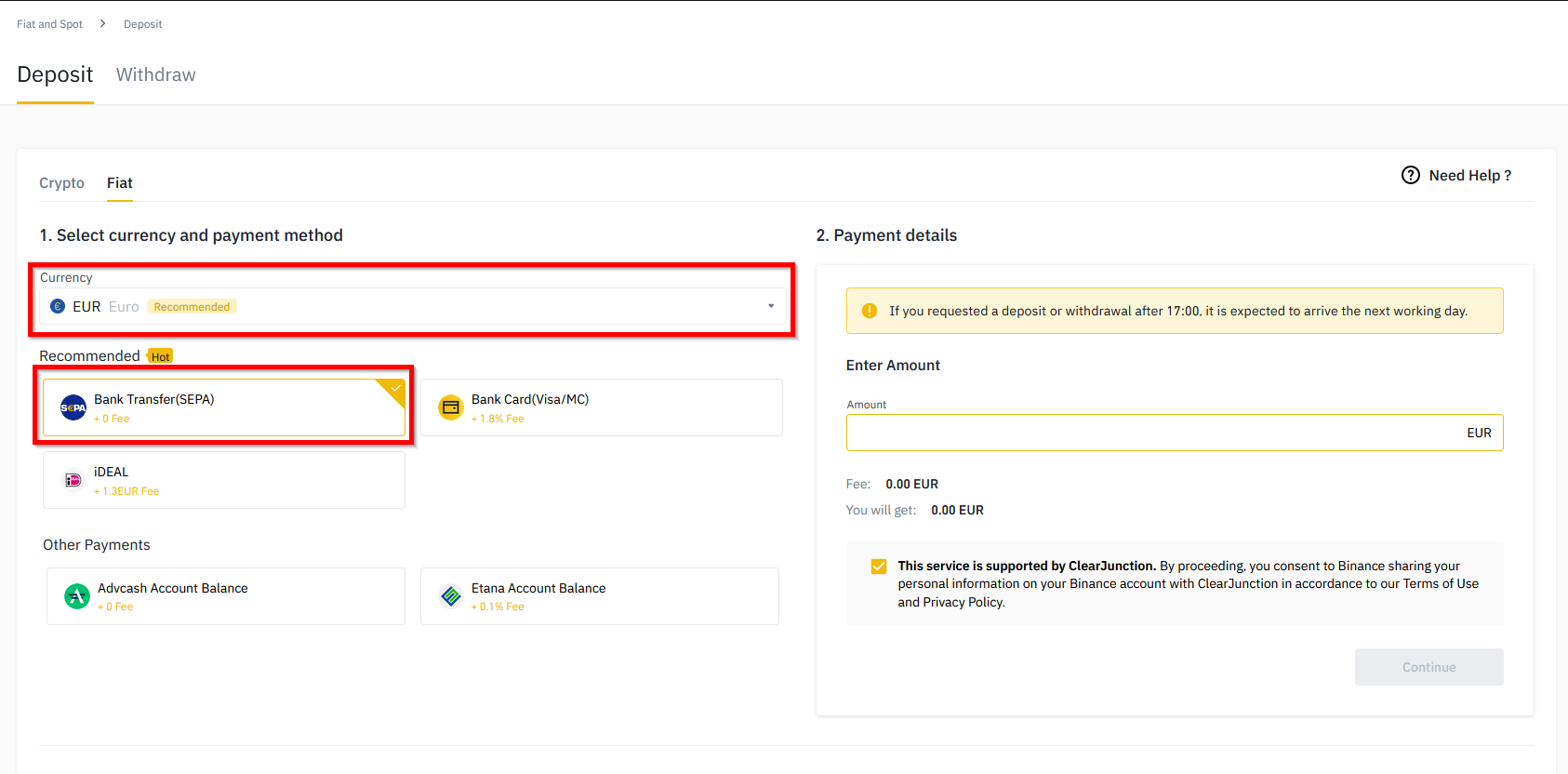Open the Currency dropdown arrow
The height and width of the screenshot is (774, 1568).
pyautogui.click(x=771, y=306)
